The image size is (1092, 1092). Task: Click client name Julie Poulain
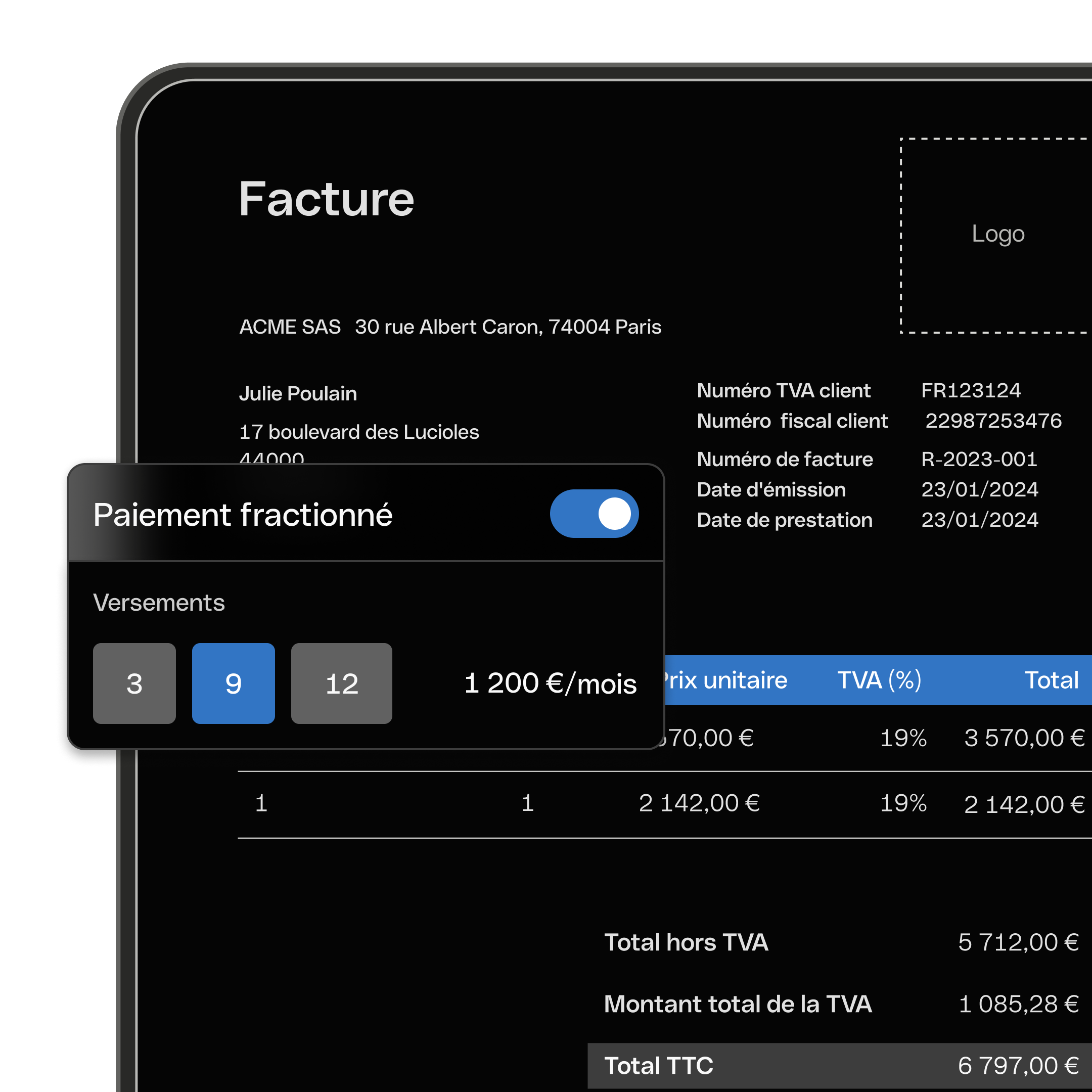298,393
